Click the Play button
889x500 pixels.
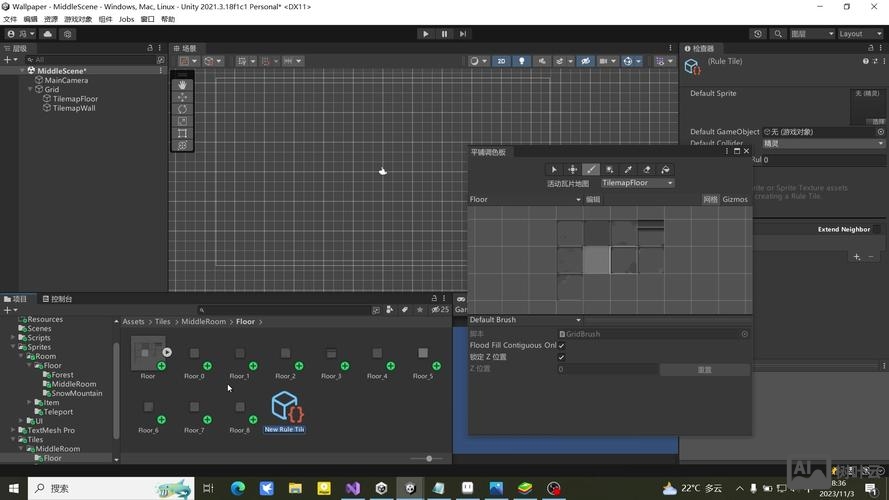[426, 34]
